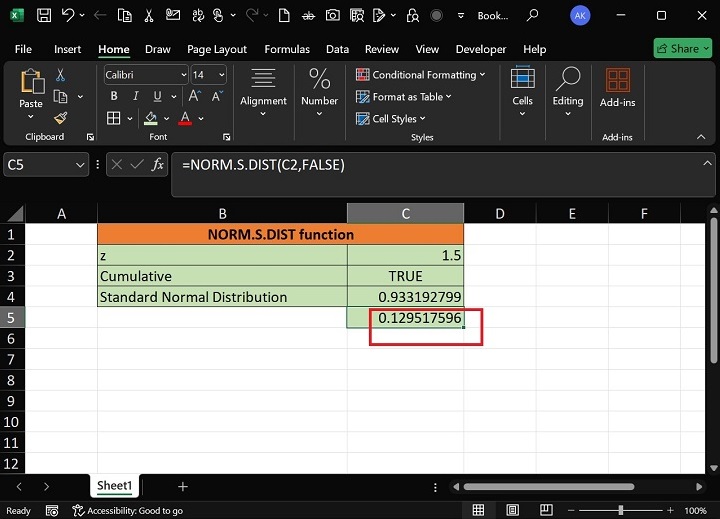This screenshot has height=519, width=720.
Task: Expand the Name Box dropdown arrow
Action: coord(80,165)
